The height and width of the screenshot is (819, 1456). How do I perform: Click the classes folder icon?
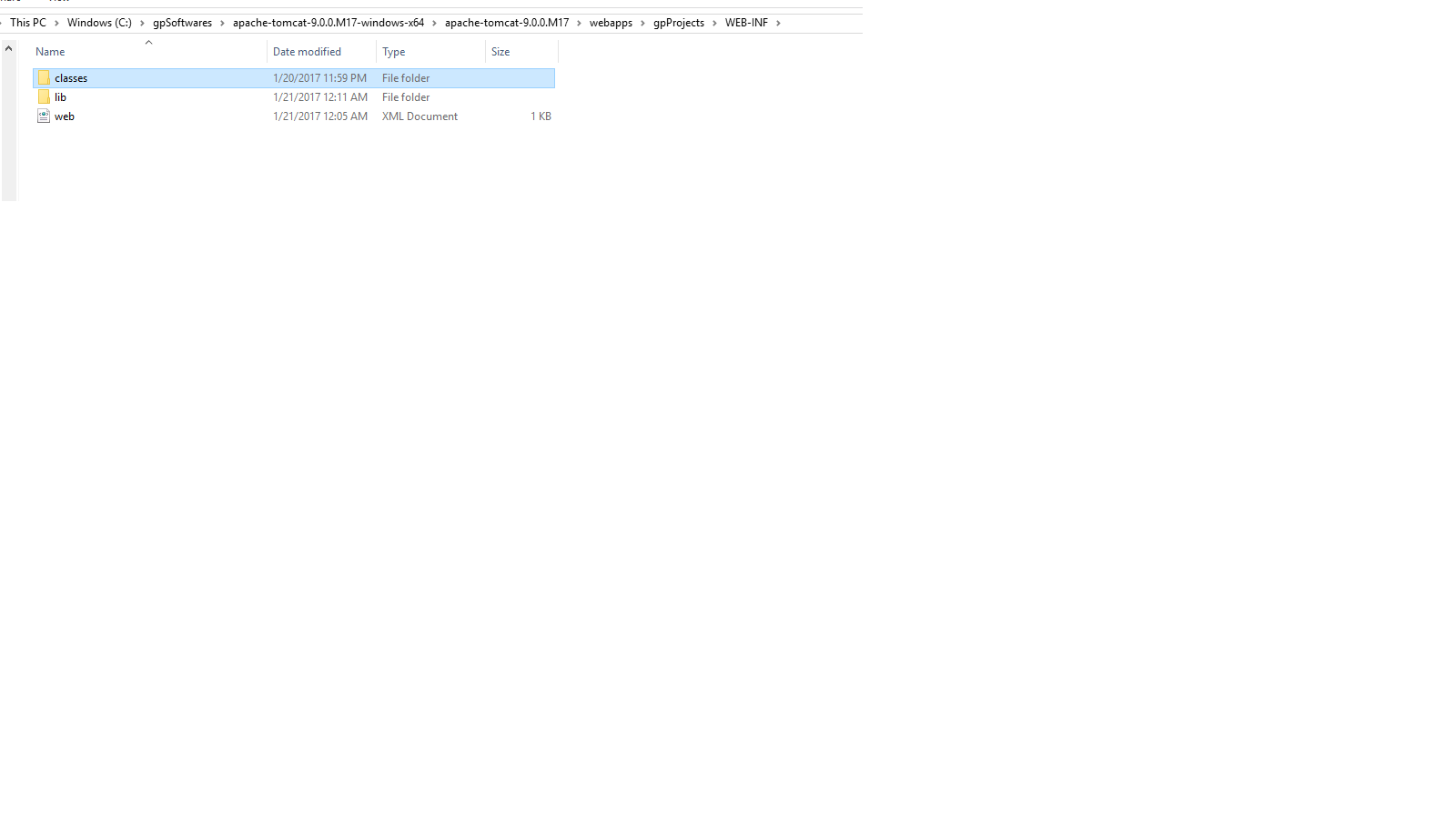pyautogui.click(x=44, y=78)
